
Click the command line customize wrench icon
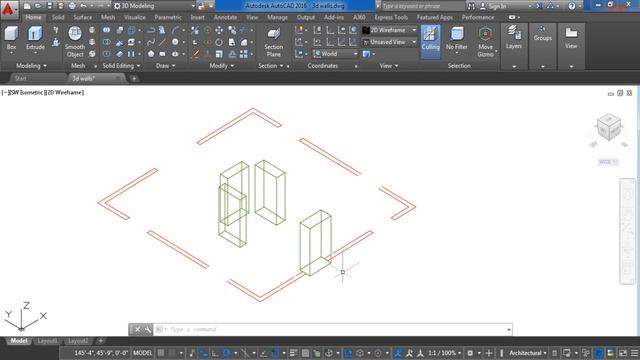point(147,329)
